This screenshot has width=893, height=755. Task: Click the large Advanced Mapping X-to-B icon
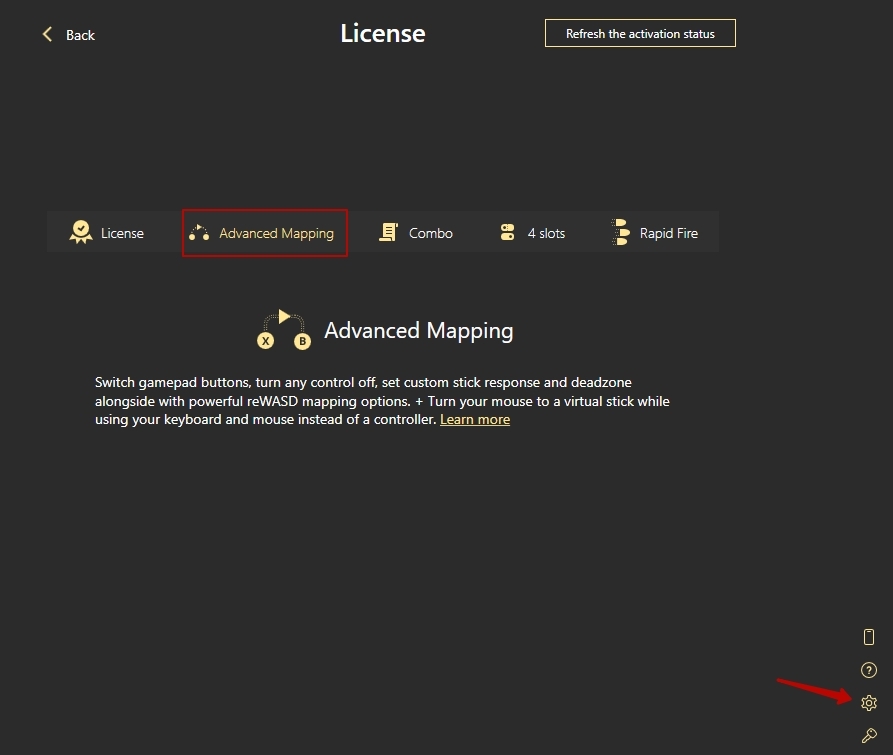pyautogui.click(x=284, y=330)
